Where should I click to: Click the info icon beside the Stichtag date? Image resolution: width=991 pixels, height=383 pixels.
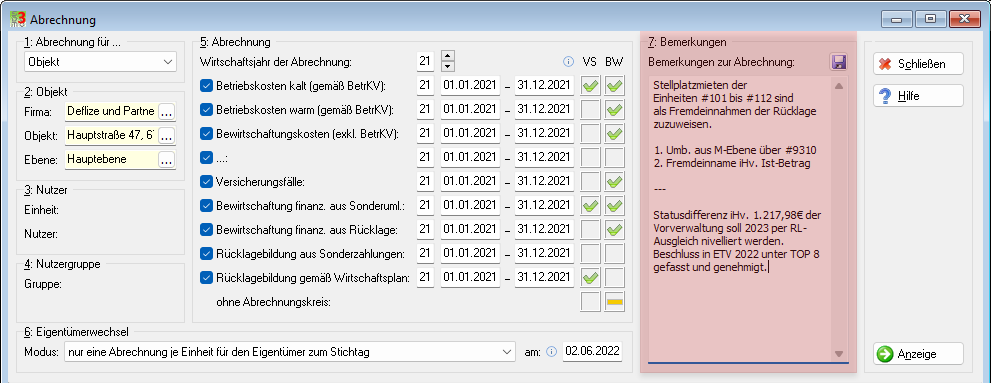click(x=552, y=351)
